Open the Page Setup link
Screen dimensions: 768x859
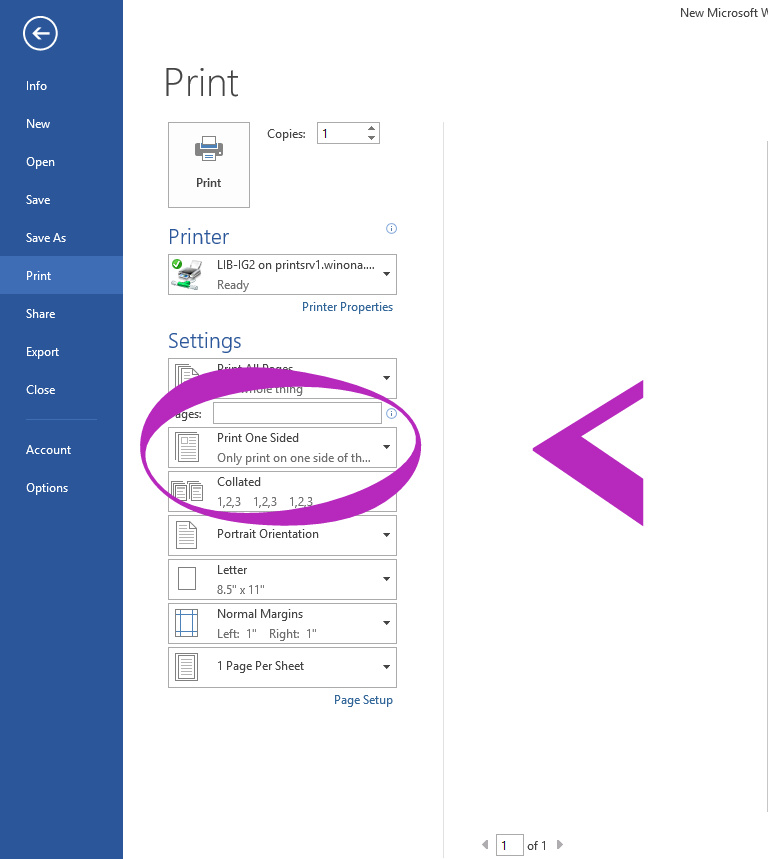click(363, 700)
